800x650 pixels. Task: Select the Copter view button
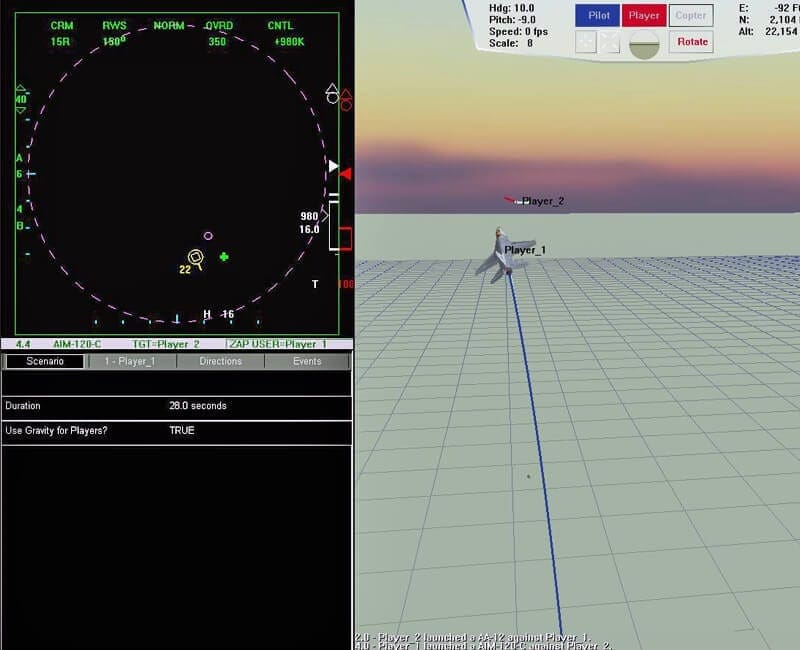[x=691, y=15]
